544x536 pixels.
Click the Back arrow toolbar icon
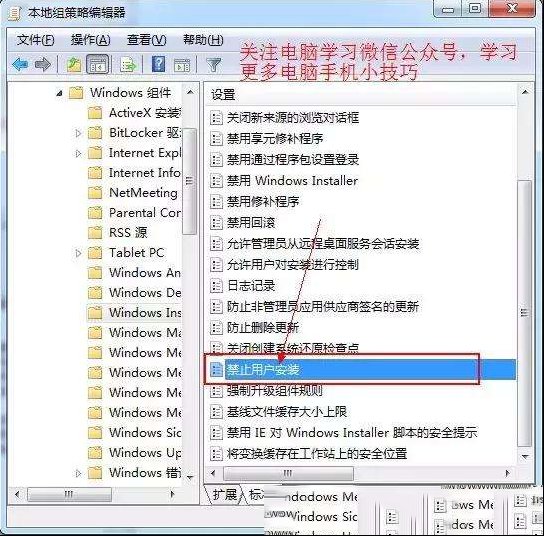click(20, 65)
